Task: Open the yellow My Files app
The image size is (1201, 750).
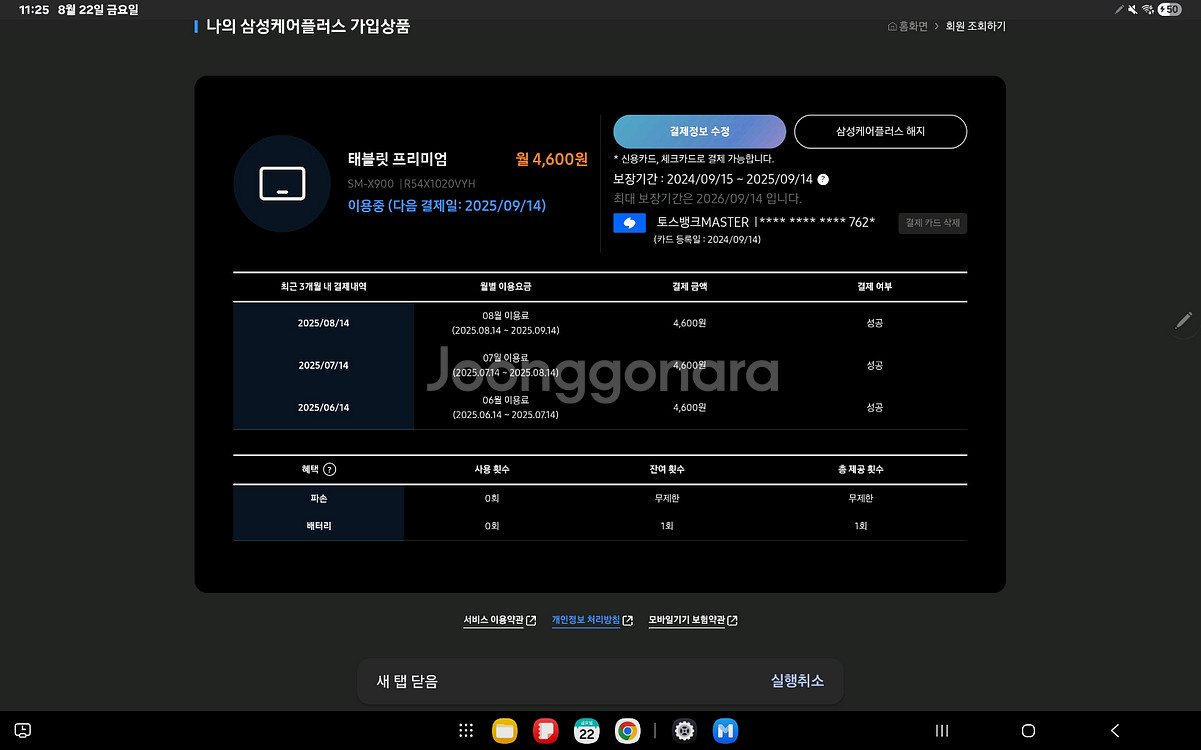Action: [x=505, y=731]
